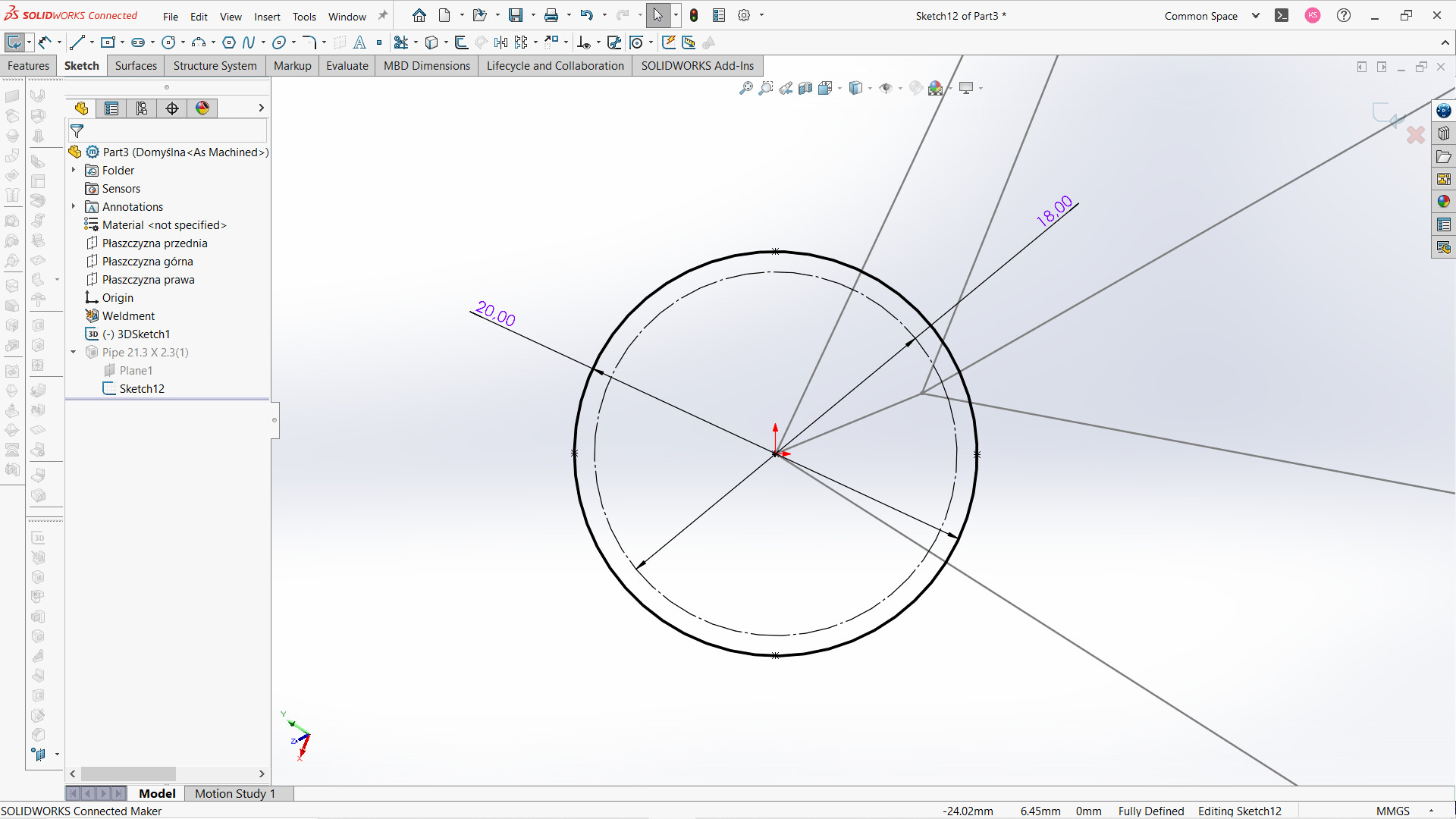The width and height of the screenshot is (1456, 819).
Task: Toggle Hide/Show Items eye icon
Action: point(886,88)
